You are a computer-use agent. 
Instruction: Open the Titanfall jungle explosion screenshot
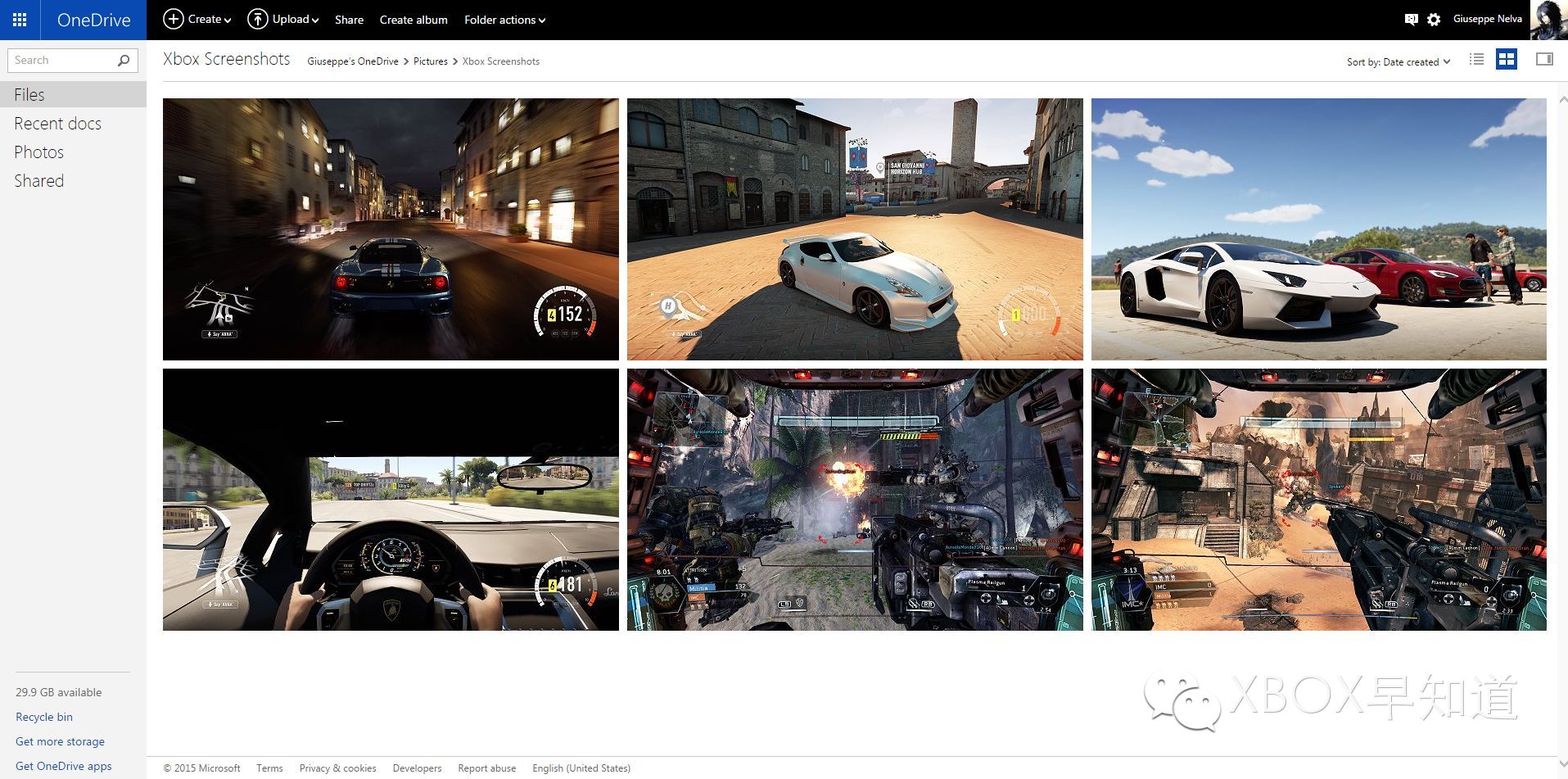tap(855, 500)
